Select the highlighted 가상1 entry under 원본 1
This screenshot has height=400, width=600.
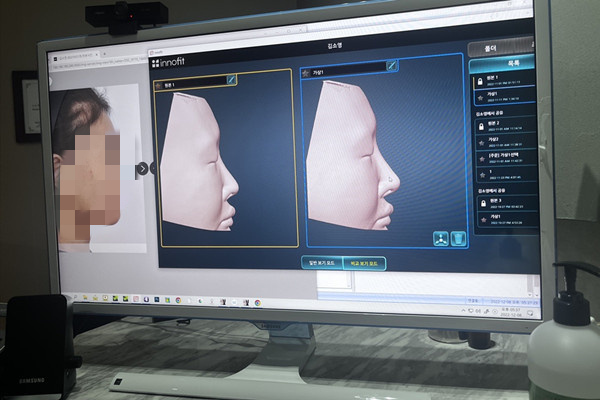(504, 96)
